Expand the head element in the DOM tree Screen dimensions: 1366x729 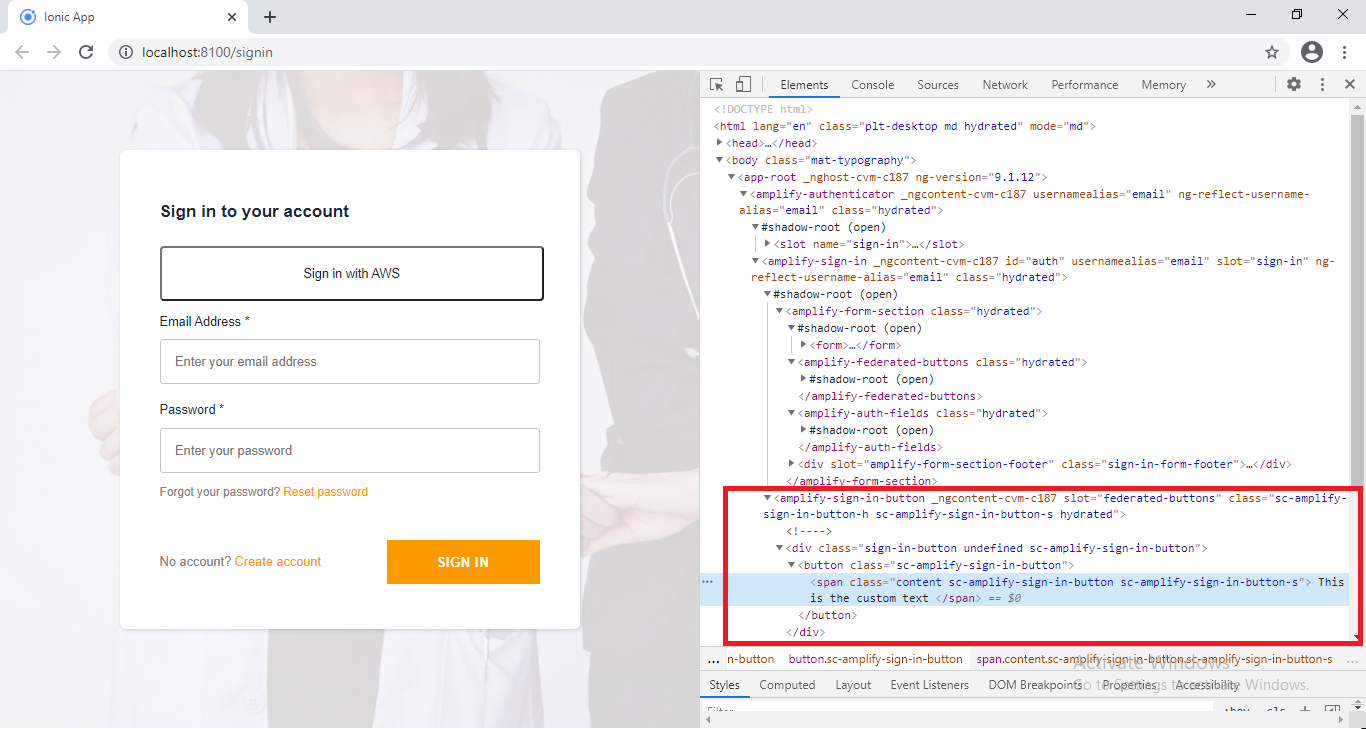[720, 142]
